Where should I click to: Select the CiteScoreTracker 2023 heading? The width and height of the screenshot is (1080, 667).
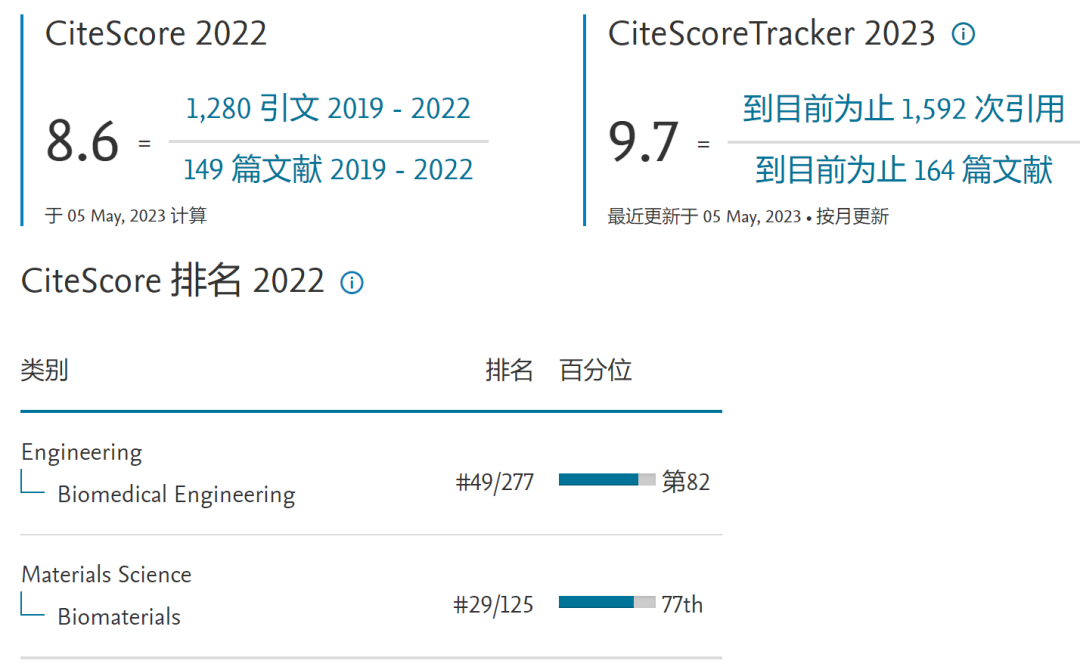click(x=771, y=34)
